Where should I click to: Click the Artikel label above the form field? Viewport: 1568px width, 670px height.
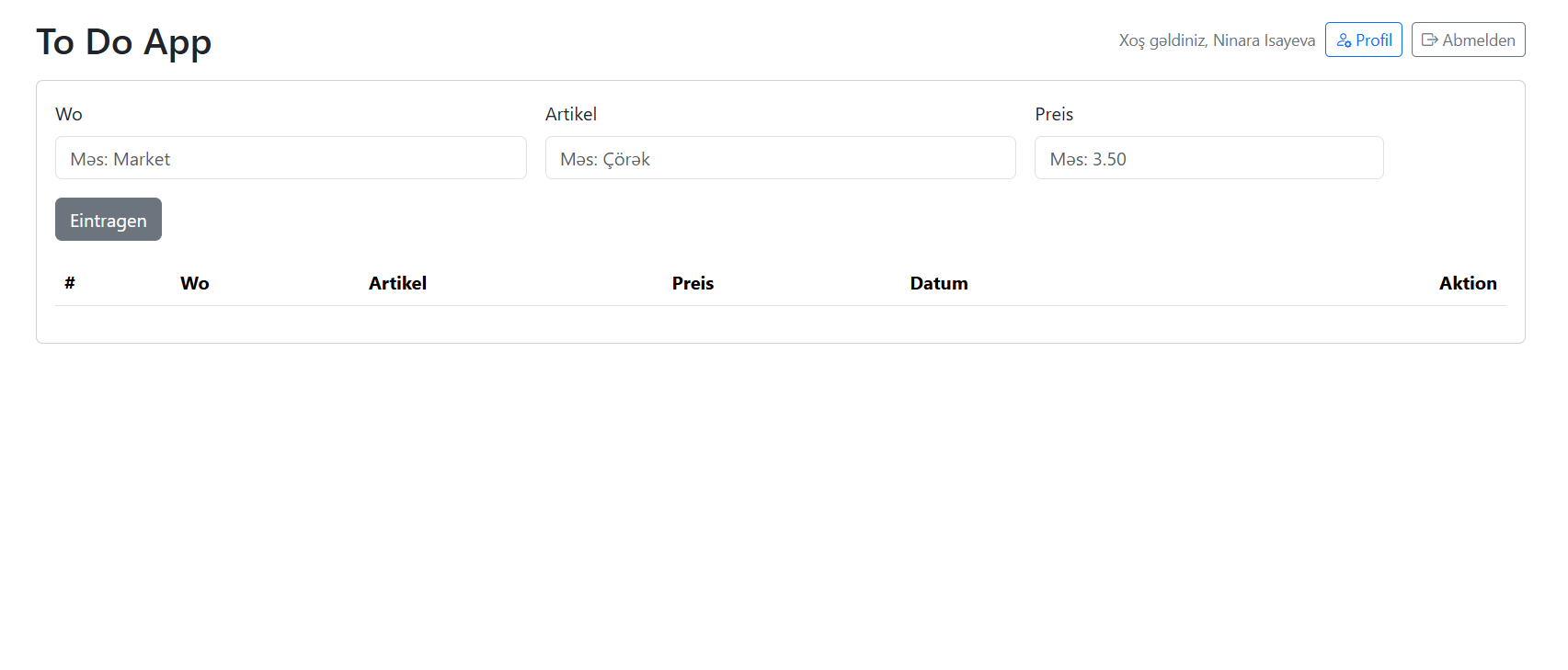point(571,114)
